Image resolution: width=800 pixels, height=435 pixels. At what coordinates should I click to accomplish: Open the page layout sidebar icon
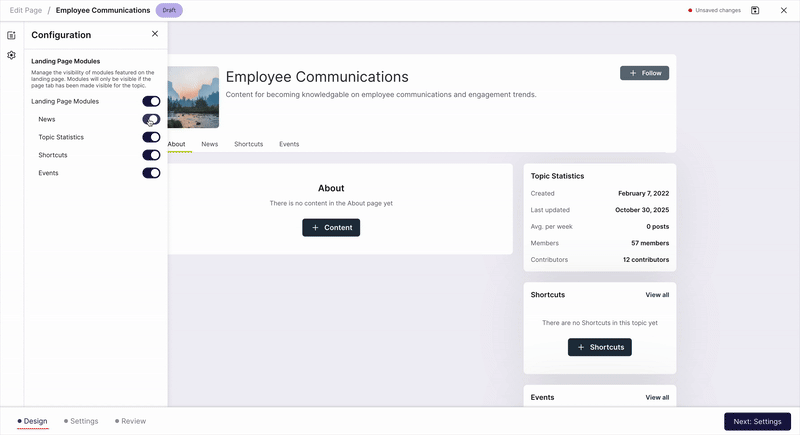tap(11, 35)
